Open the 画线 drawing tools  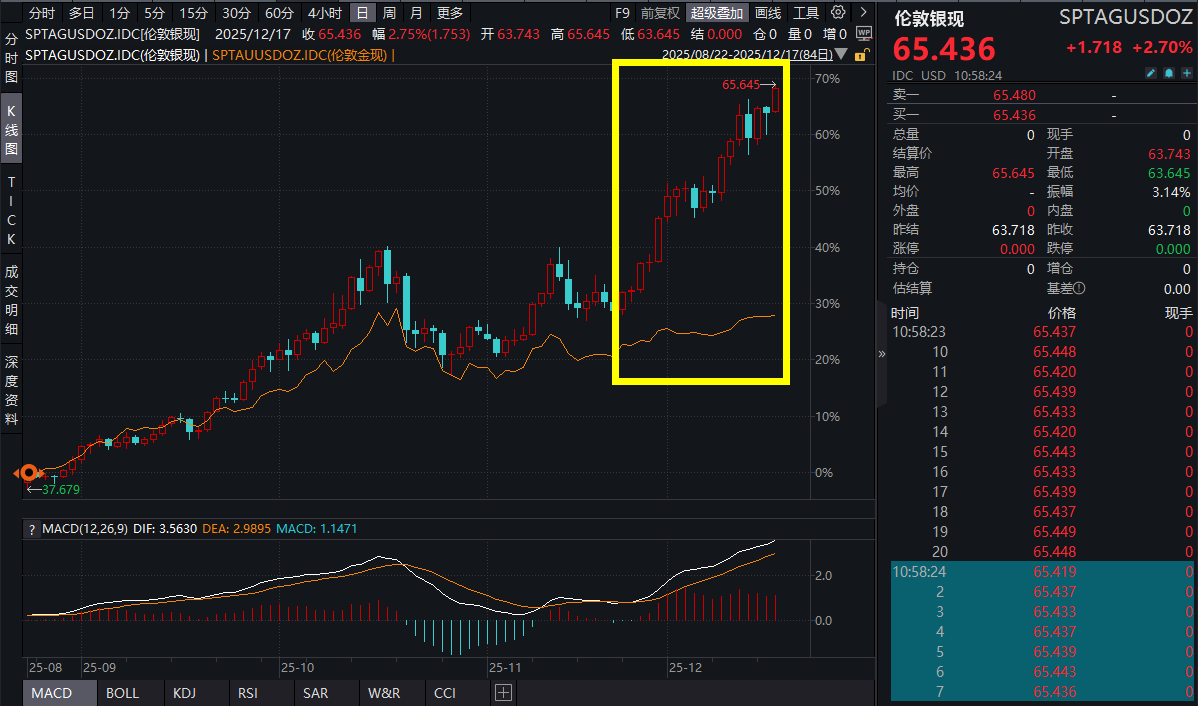click(x=768, y=12)
